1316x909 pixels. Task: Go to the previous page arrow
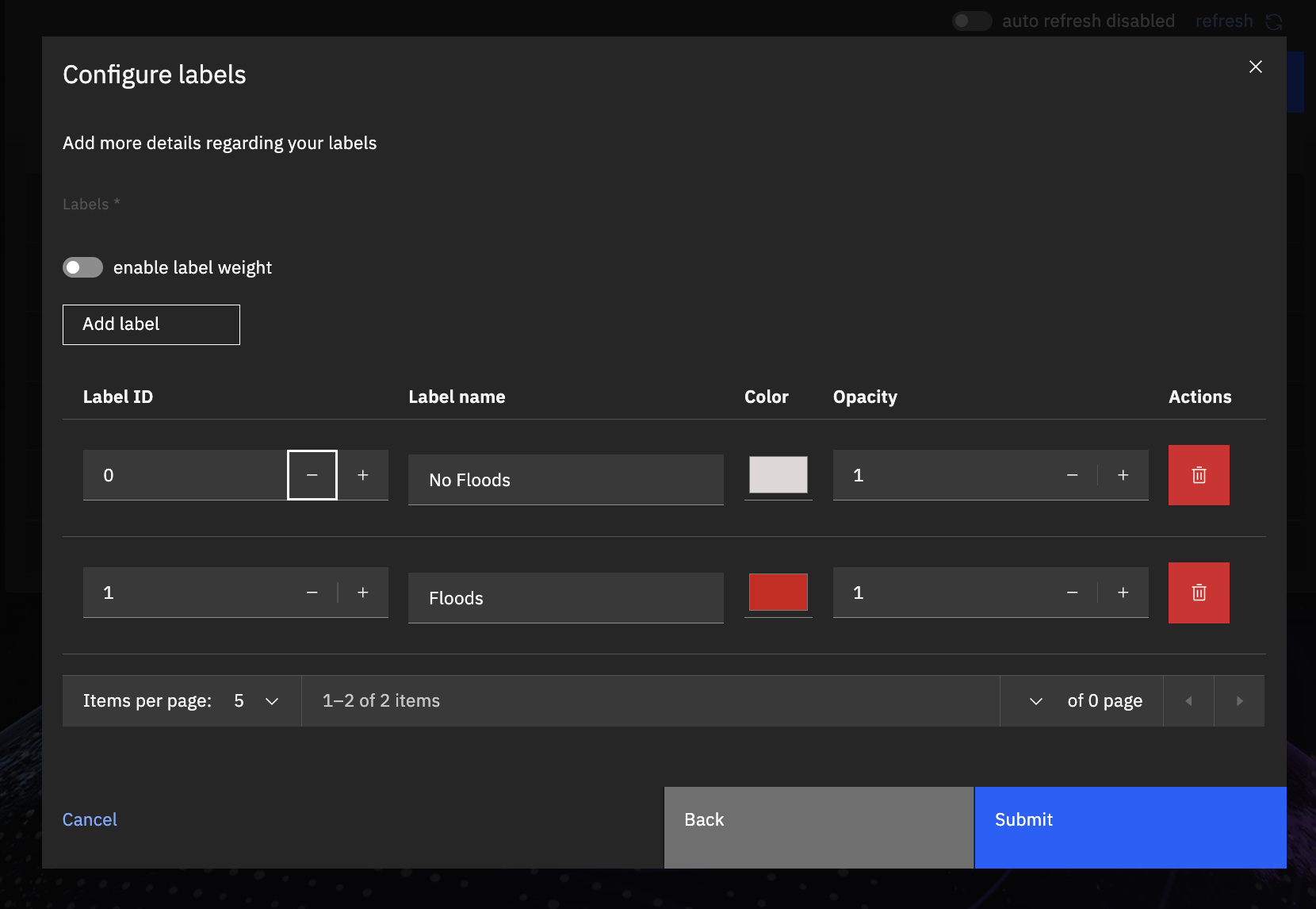pos(1188,701)
